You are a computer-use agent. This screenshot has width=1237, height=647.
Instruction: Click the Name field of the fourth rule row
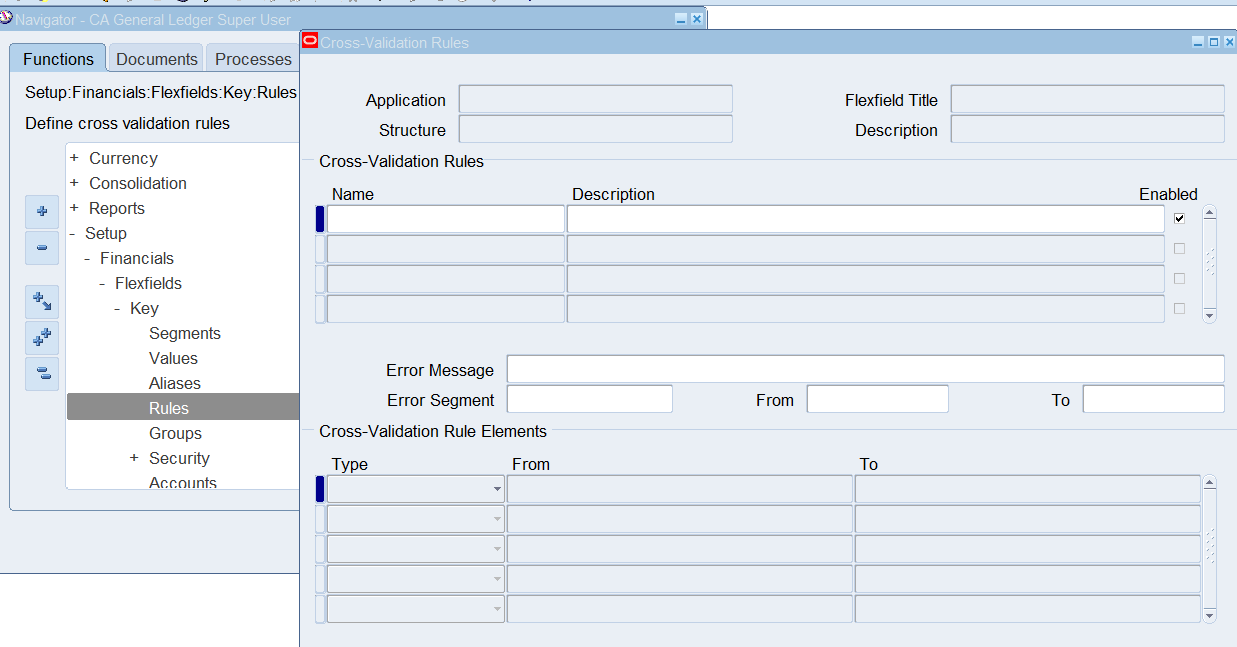[446, 309]
